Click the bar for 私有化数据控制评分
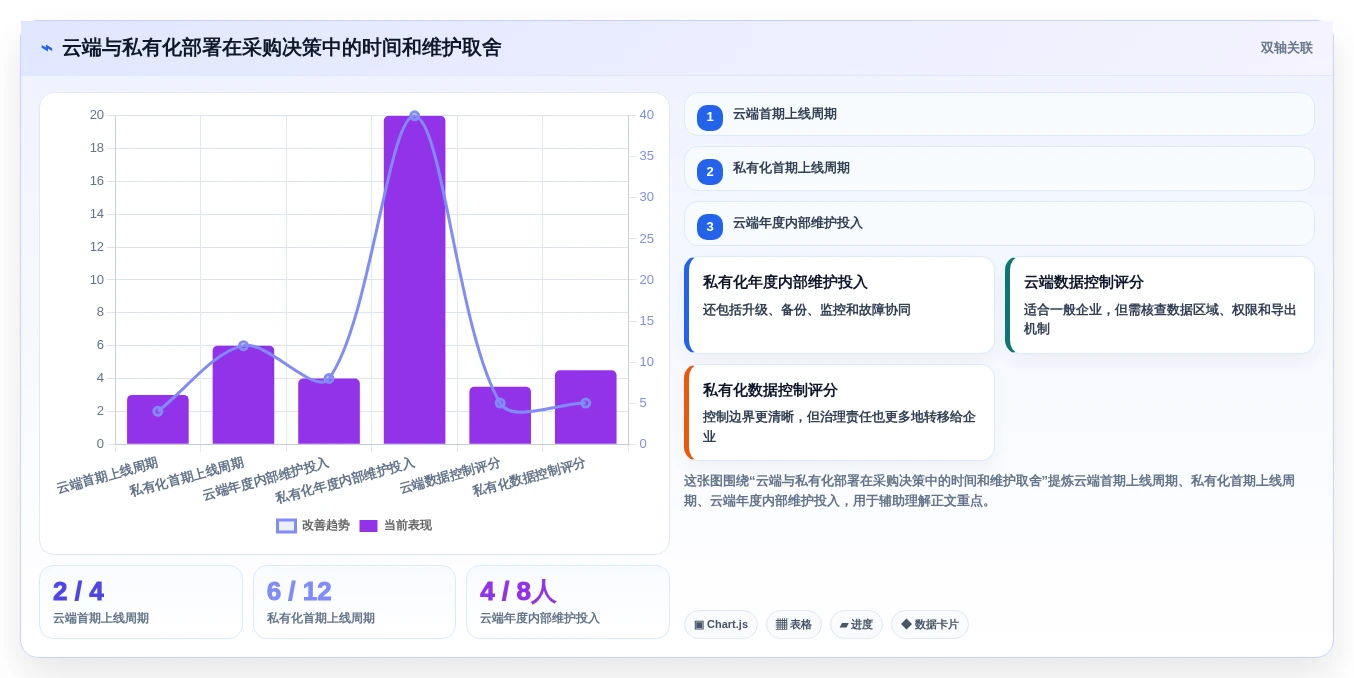Image resolution: width=1354 pixels, height=678 pixels. pyautogui.click(x=585, y=407)
